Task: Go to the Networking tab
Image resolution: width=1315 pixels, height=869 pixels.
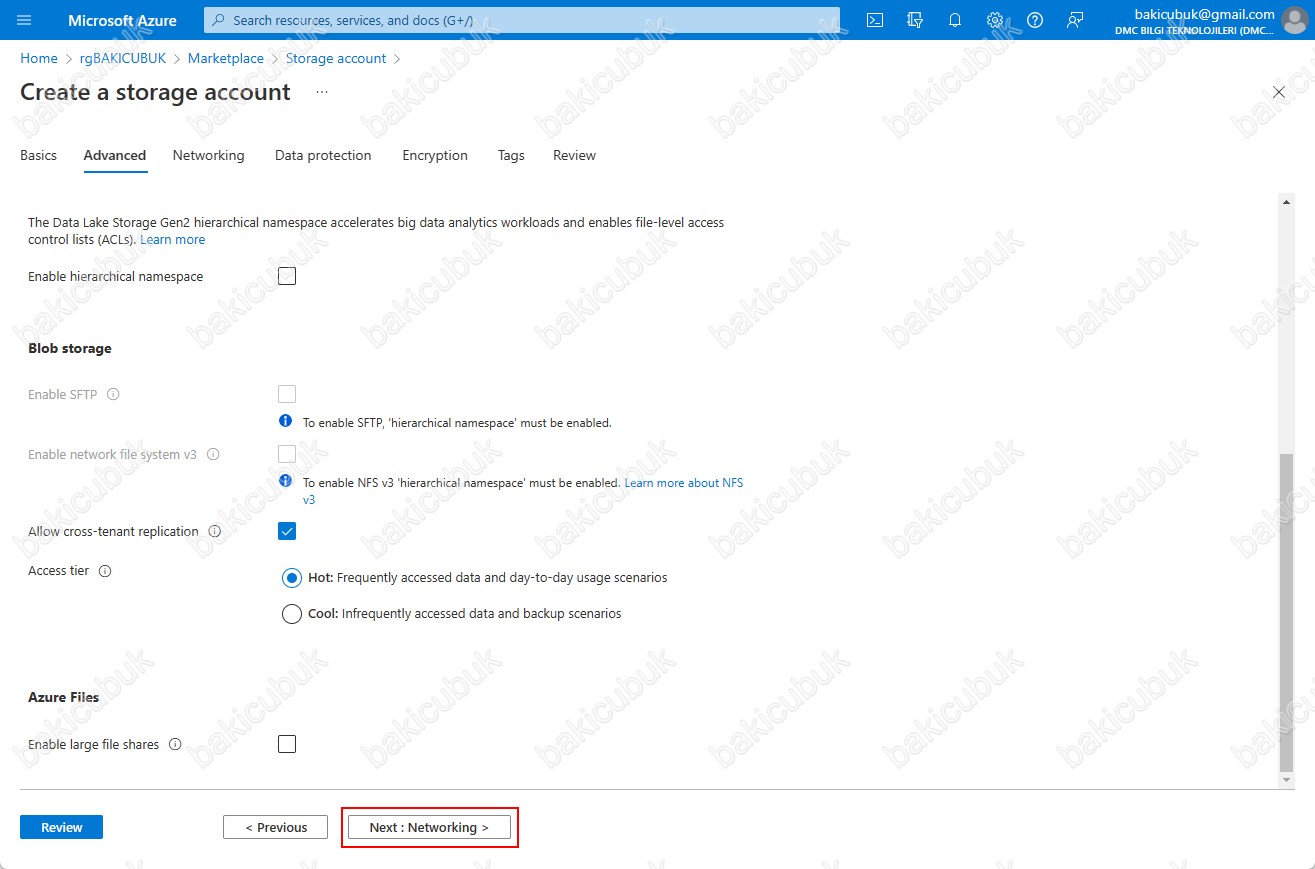Action: (208, 156)
